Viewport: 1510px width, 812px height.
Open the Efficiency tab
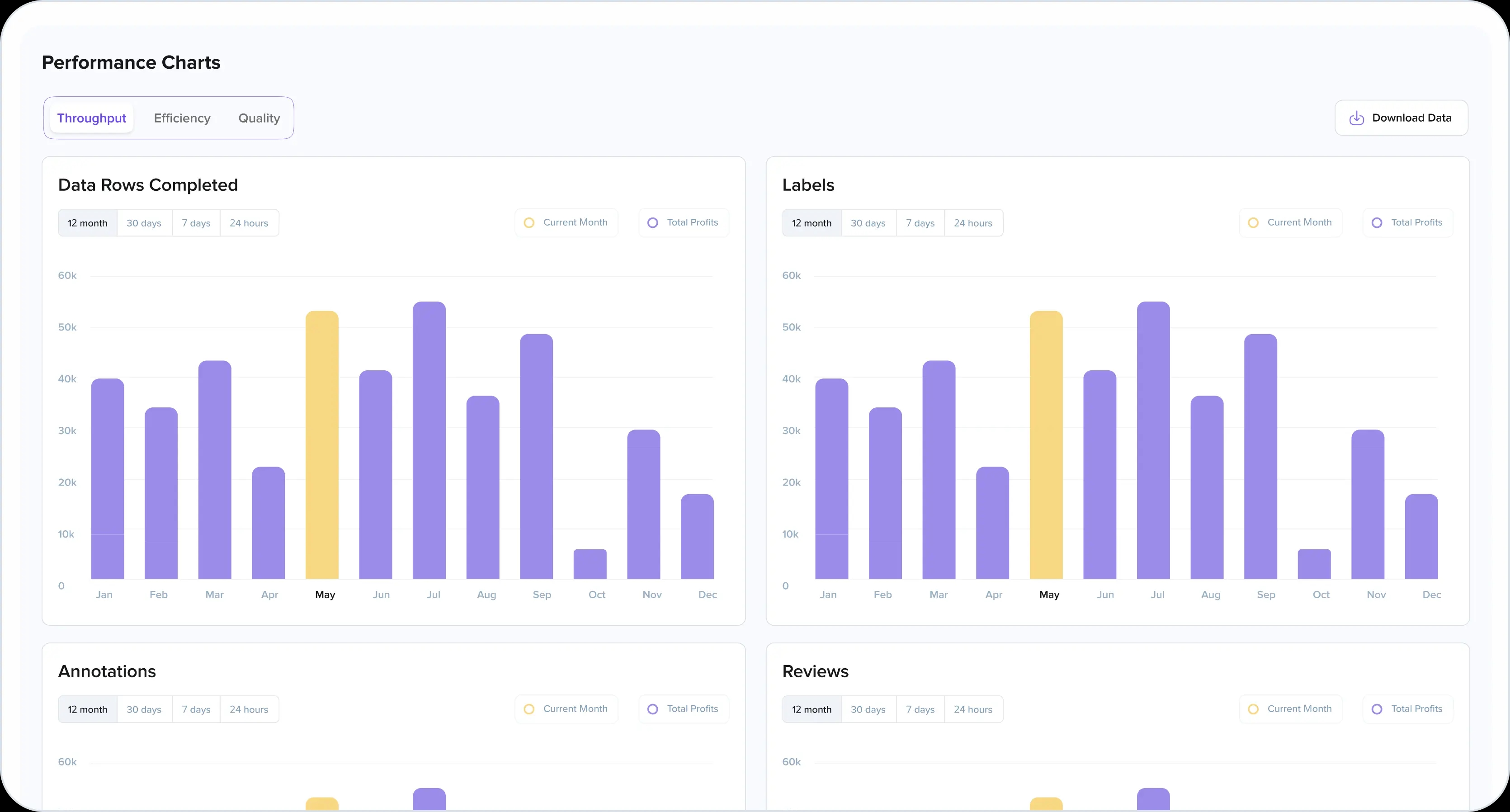click(182, 118)
